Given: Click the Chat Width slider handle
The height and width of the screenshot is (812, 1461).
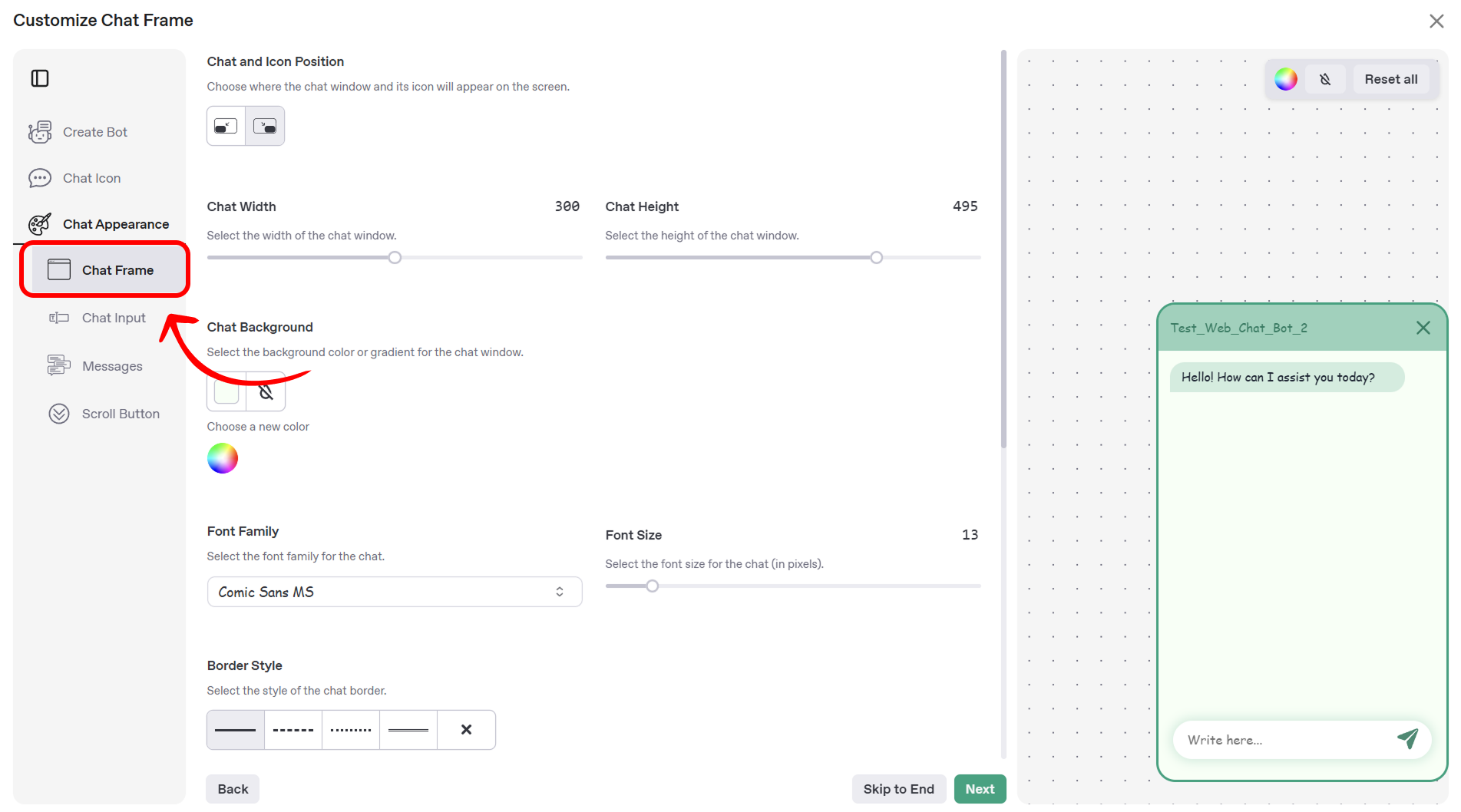Looking at the screenshot, I should [x=395, y=258].
